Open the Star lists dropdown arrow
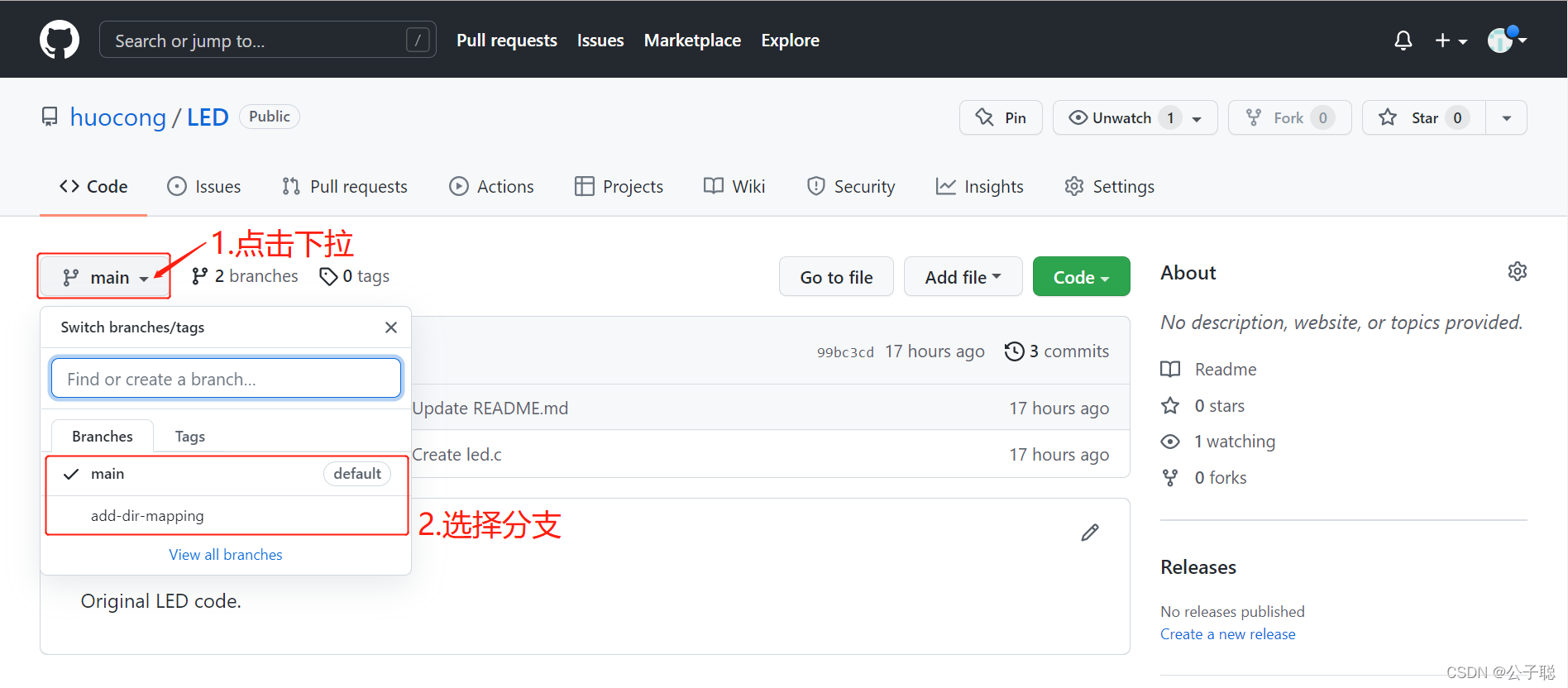The width and height of the screenshot is (1568, 688). click(x=1507, y=118)
